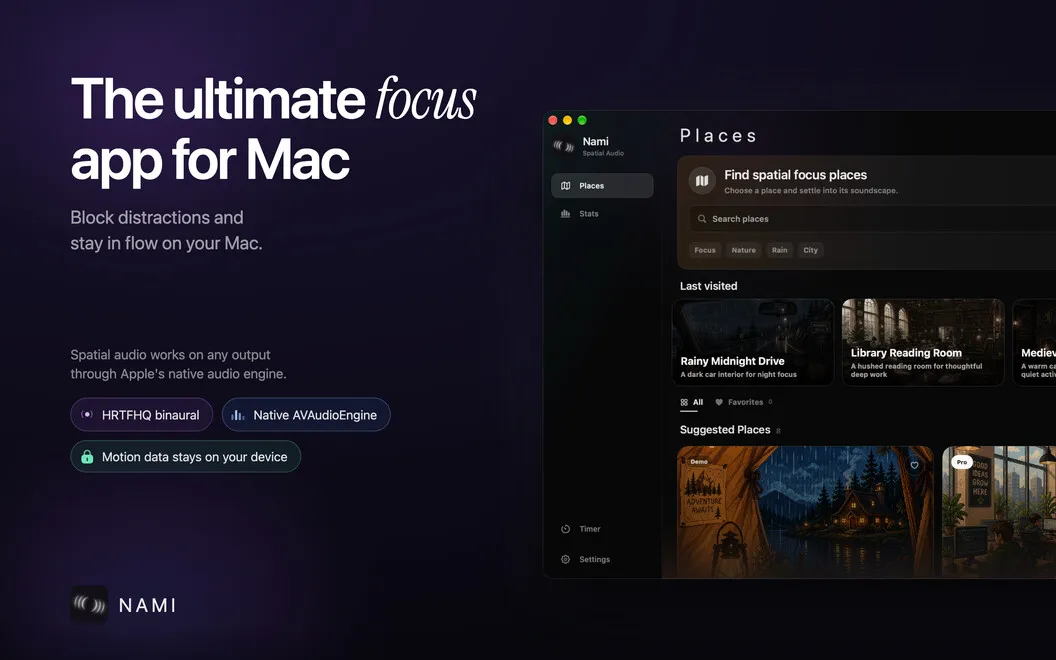
Task: Click the Block distractions and stay in flow text
Action: (166, 230)
